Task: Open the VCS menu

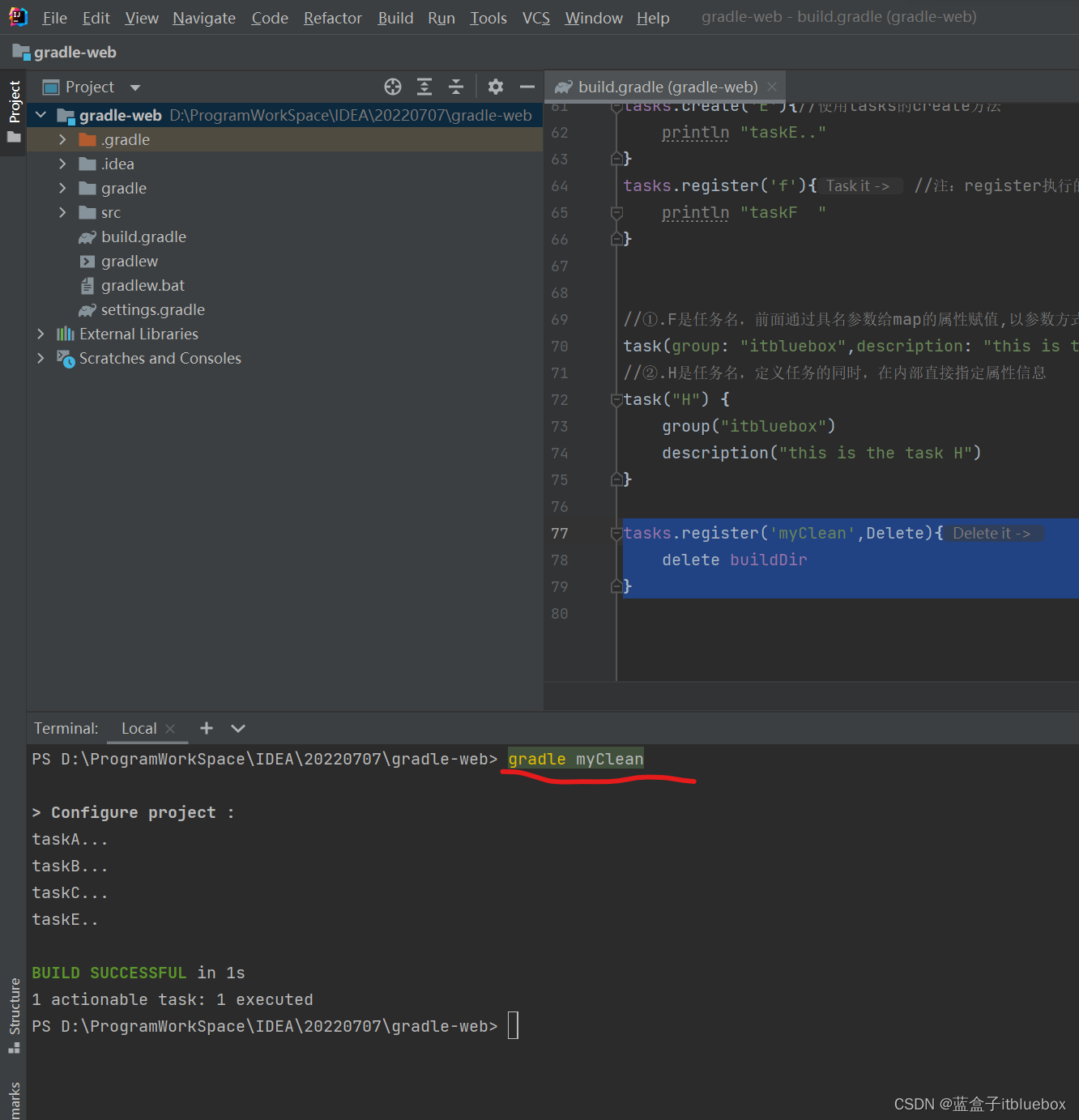Action: (x=536, y=18)
